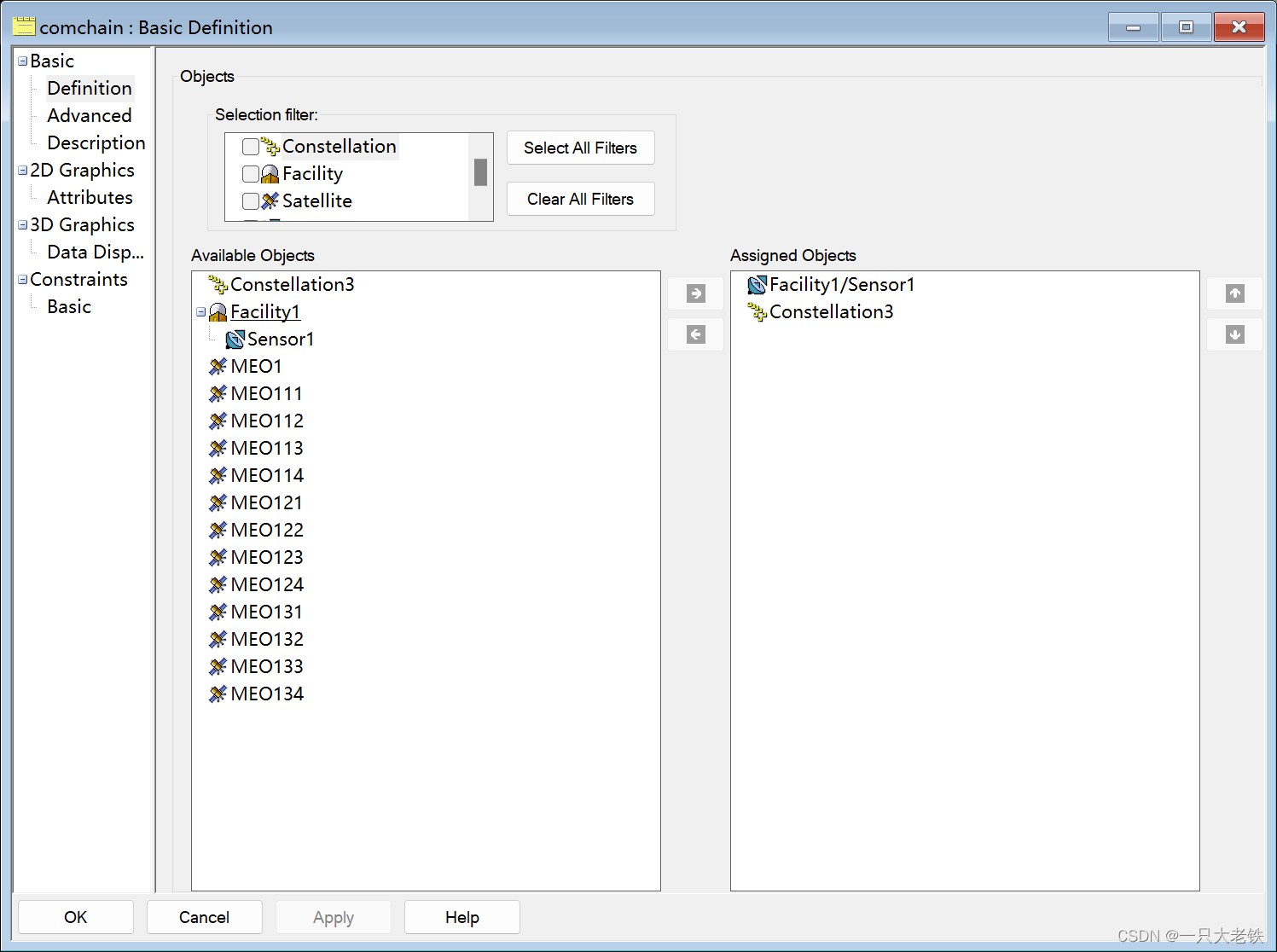
Task: Confirm with the OK button
Action: [x=76, y=917]
